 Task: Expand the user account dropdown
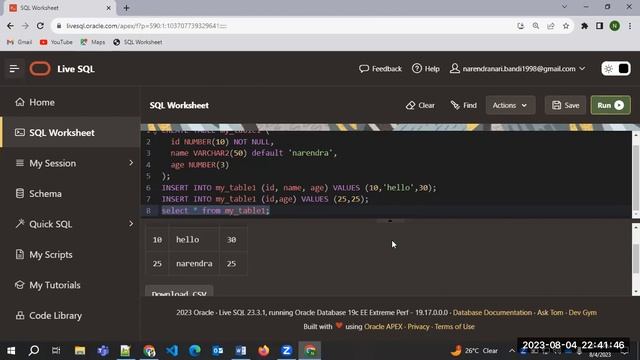pyautogui.click(x=518, y=69)
